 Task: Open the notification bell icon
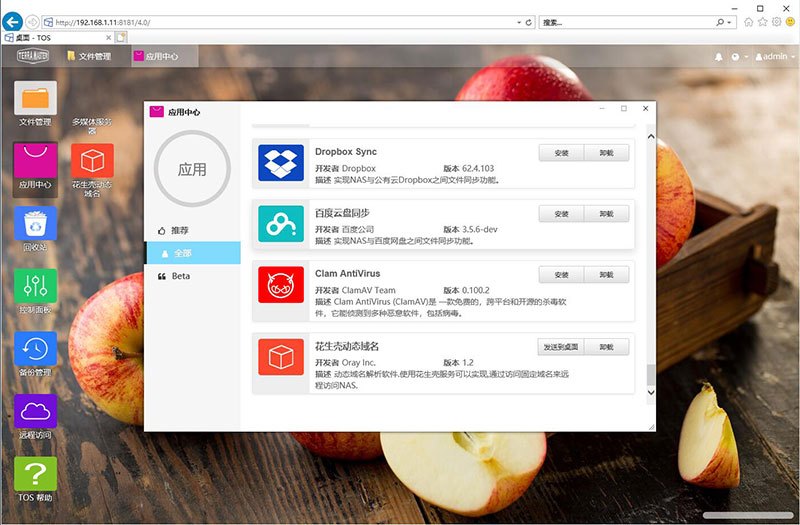[718, 57]
